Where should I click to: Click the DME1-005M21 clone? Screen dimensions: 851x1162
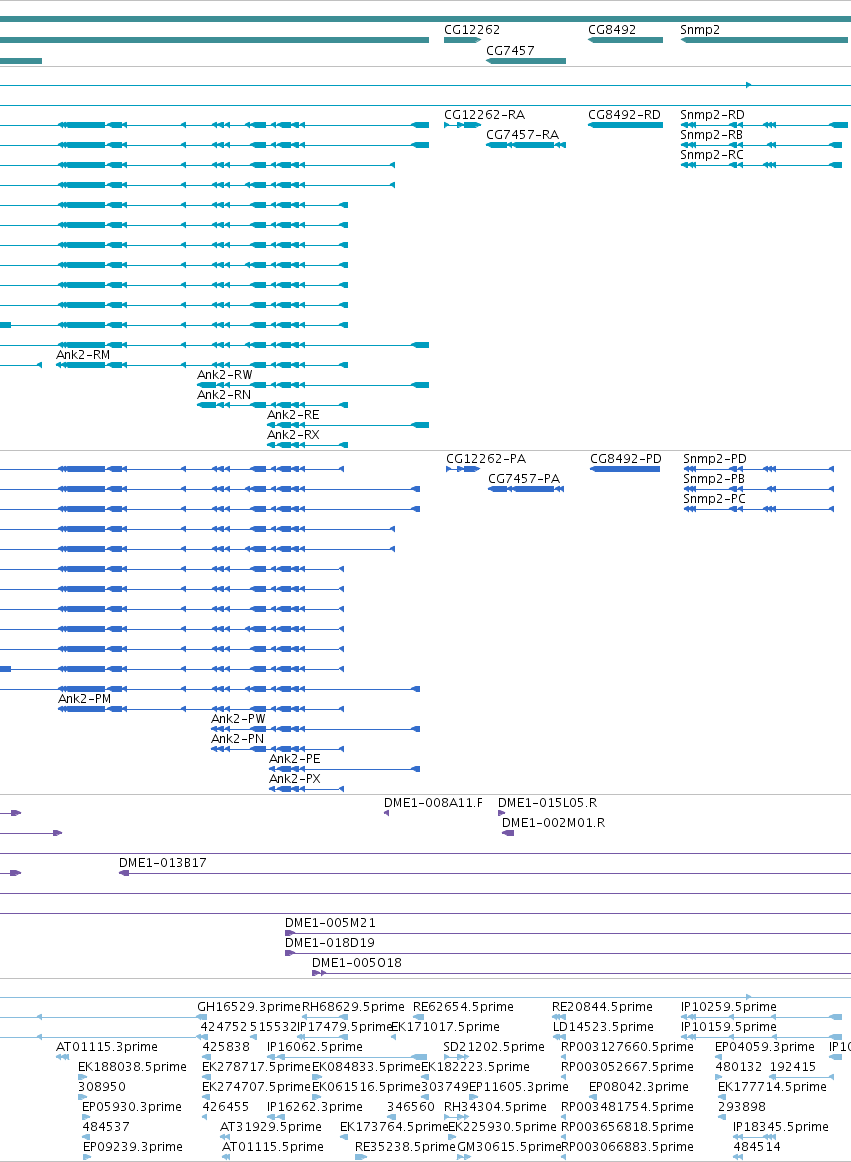point(568,934)
